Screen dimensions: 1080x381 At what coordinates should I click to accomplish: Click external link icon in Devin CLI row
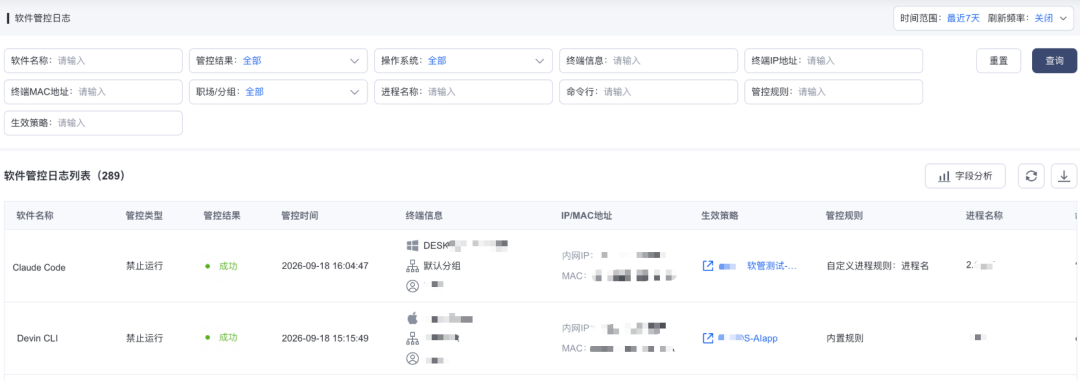click(x=707, y=338)
